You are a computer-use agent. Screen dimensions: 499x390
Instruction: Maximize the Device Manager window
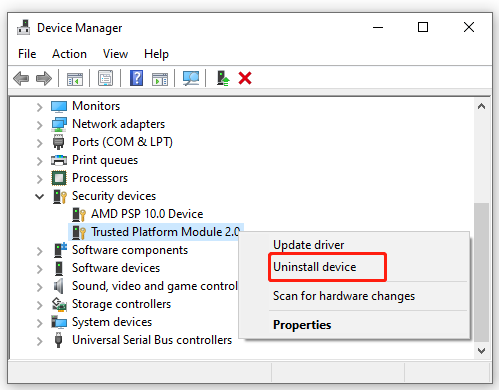click(x=423, y=27)
